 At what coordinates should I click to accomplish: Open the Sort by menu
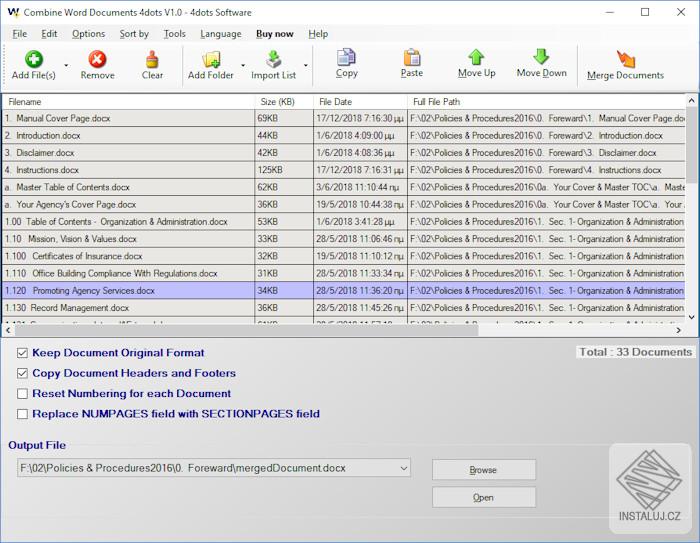point(134,34)
